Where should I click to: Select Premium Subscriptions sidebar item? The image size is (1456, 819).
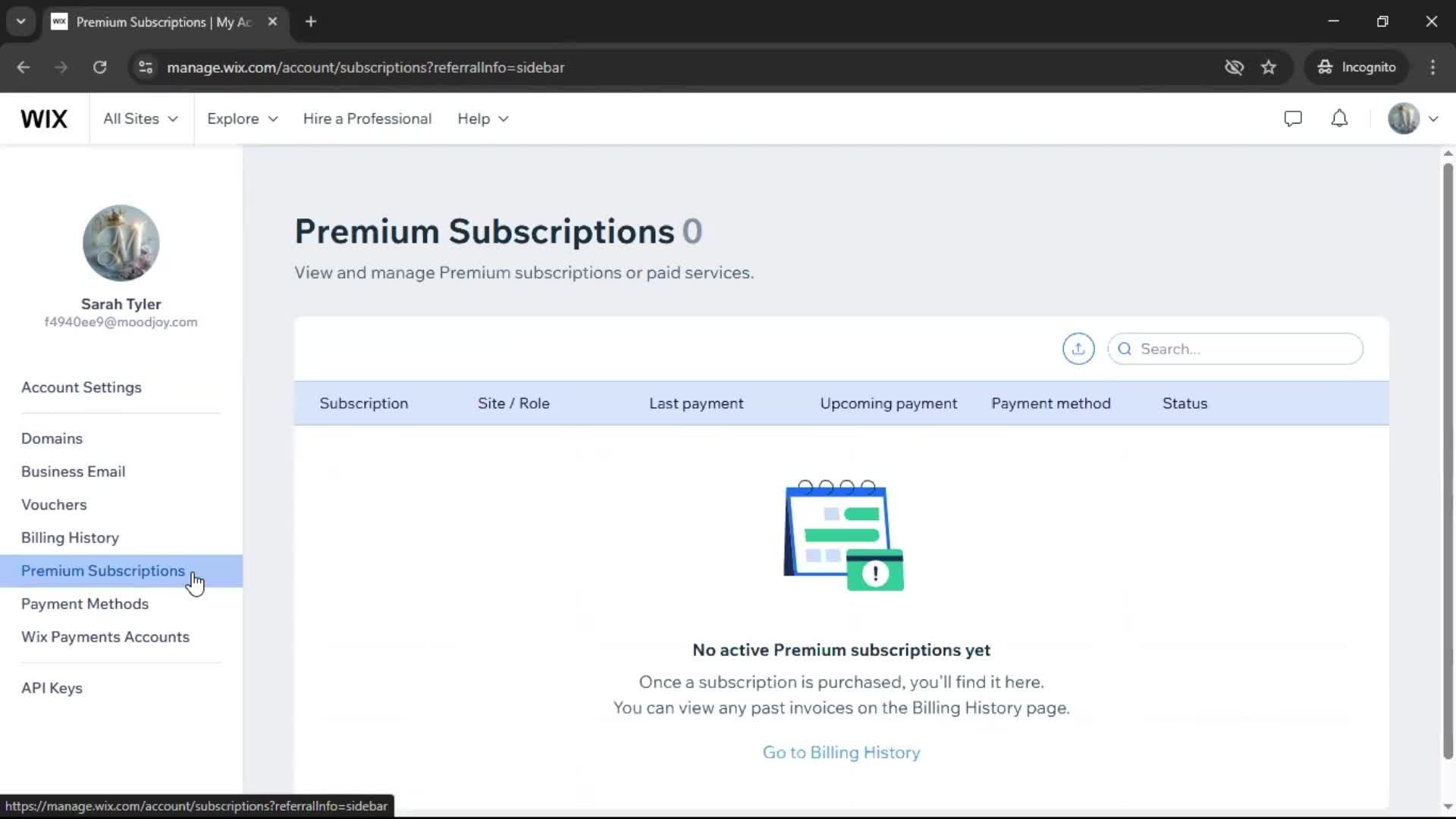[121, 571]
